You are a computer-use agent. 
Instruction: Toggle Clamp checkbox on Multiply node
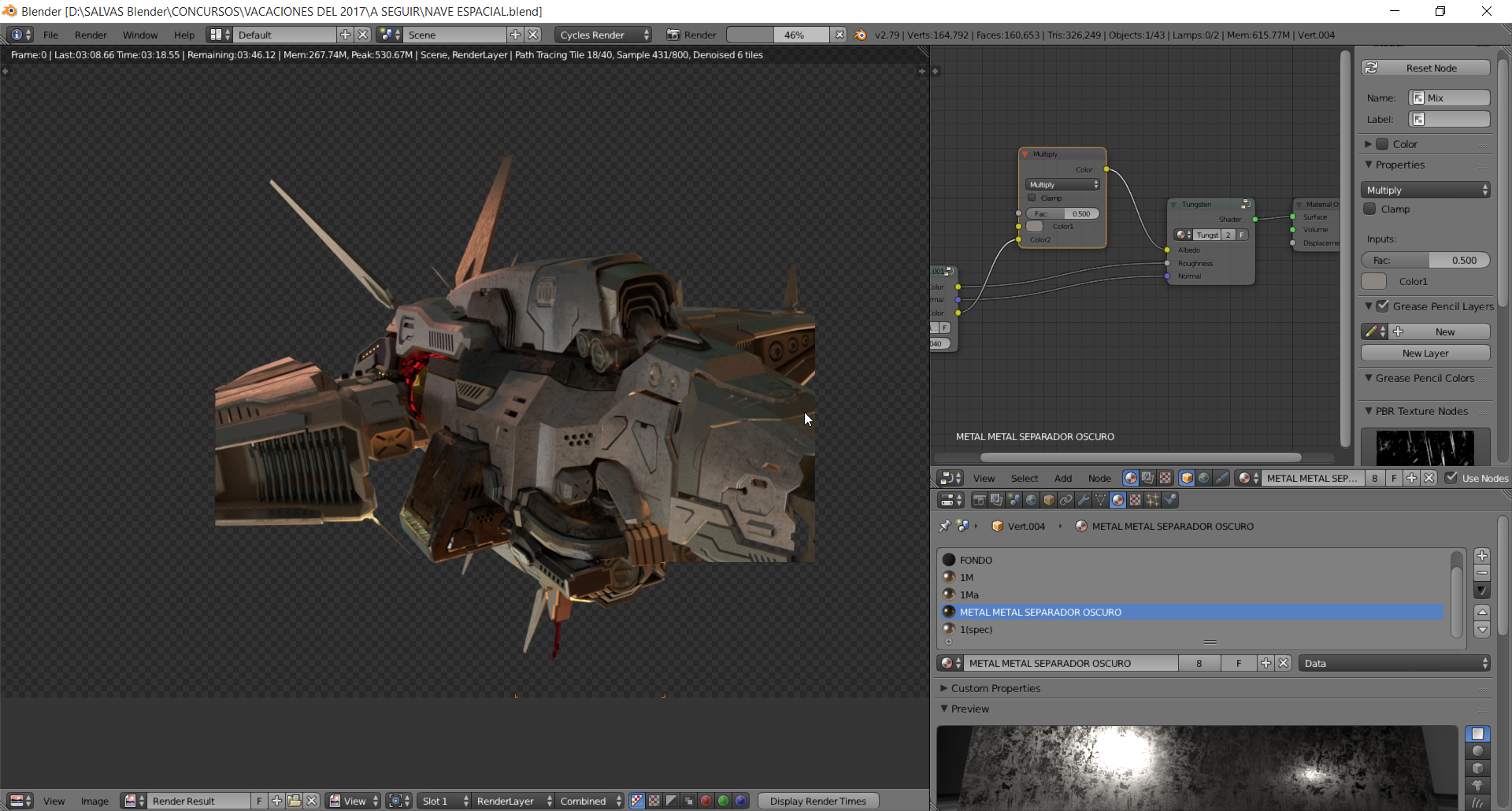1032,198
